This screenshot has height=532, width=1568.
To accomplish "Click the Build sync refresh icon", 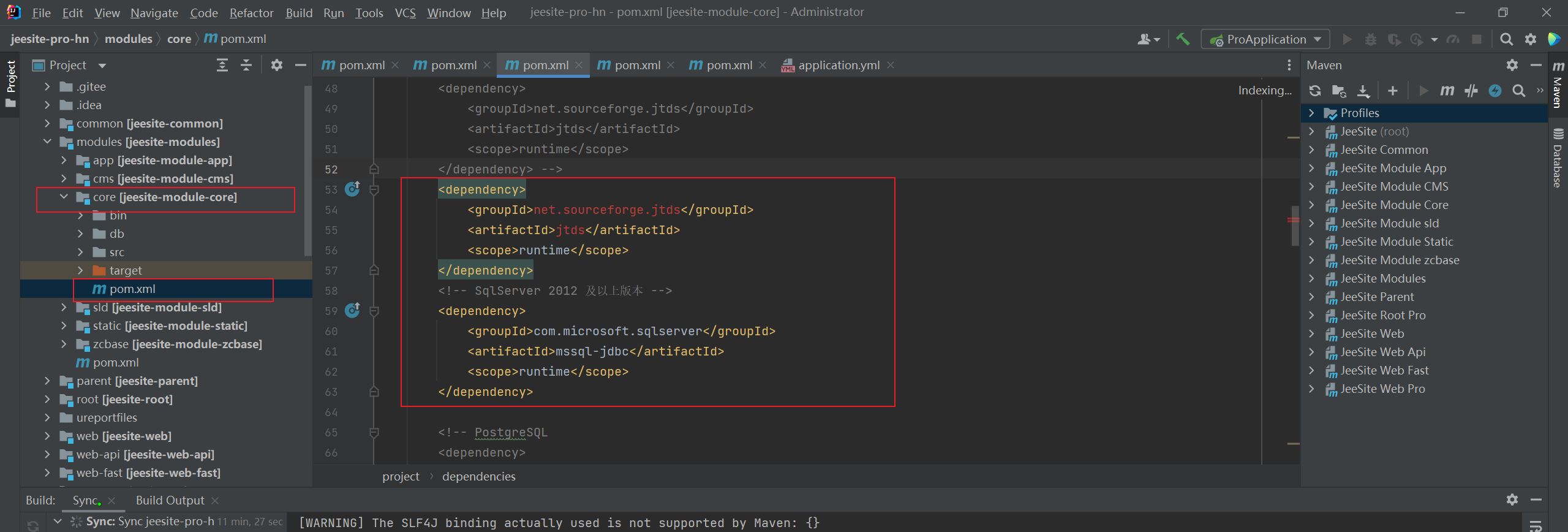I will point(33,525).
